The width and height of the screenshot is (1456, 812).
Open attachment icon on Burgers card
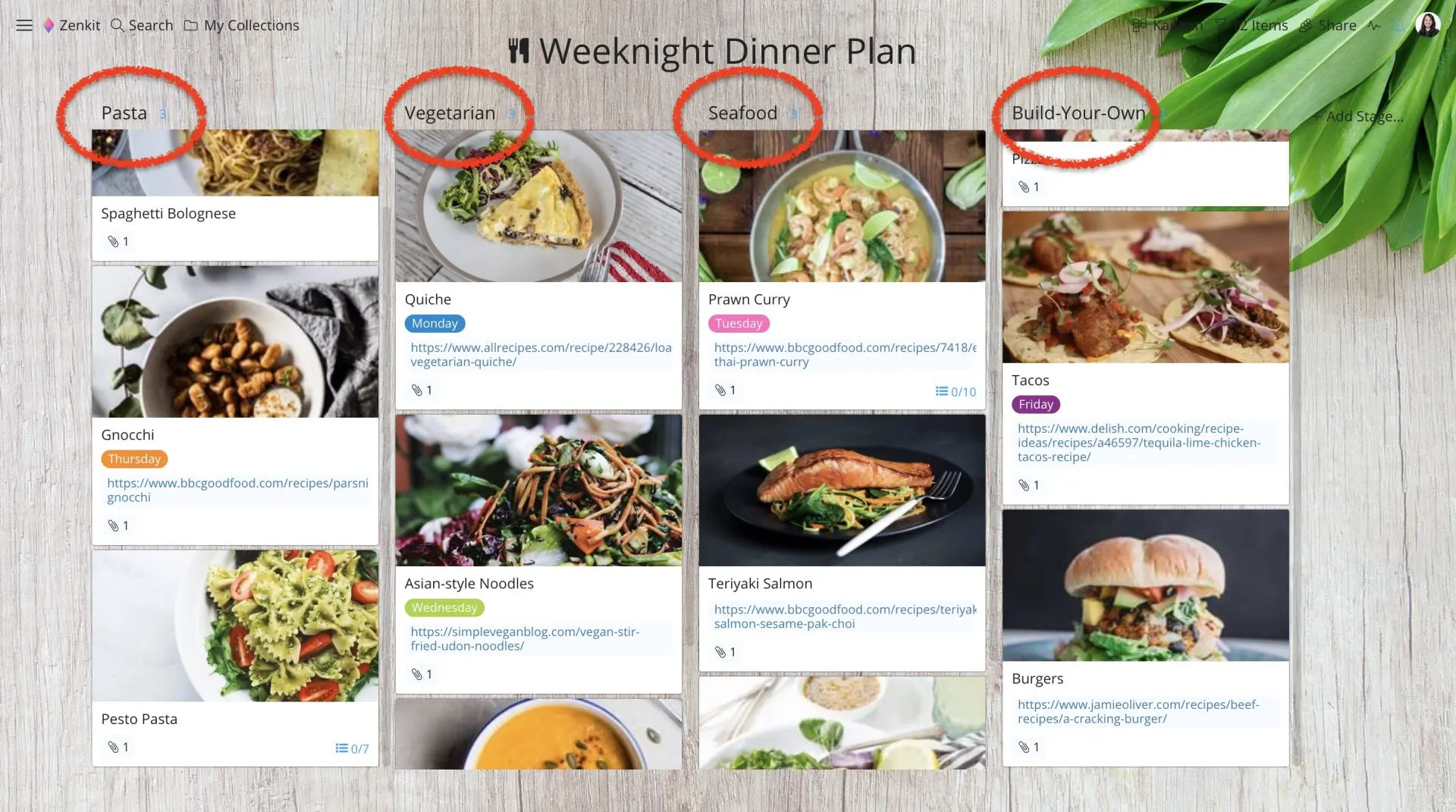(1024, 748)
